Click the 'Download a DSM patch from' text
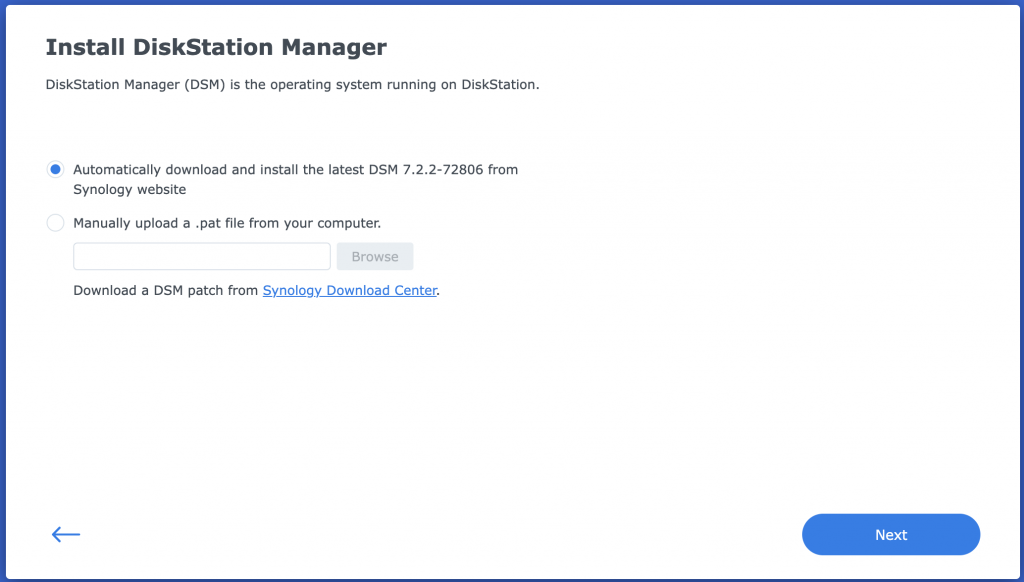 point(166,291)
